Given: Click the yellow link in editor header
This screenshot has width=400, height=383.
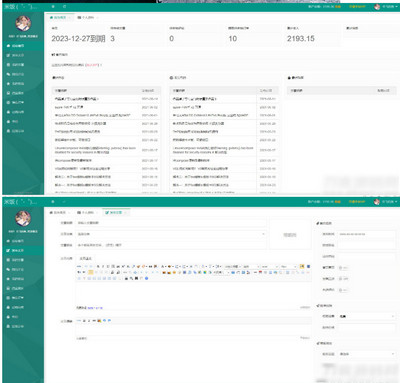Looking at the screenshot, I should [x=357, y=202].
